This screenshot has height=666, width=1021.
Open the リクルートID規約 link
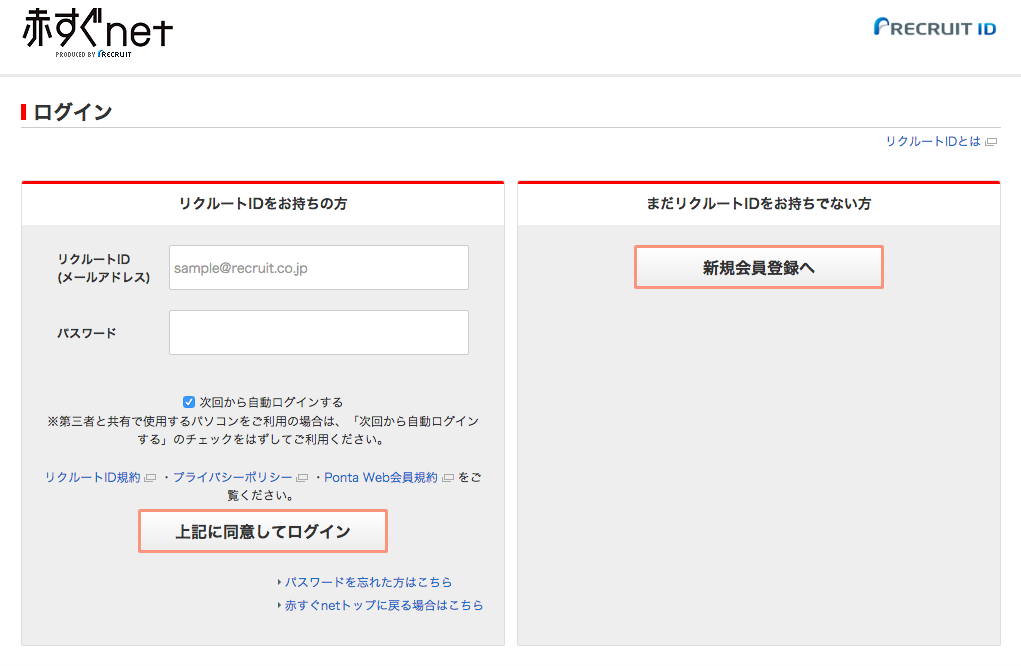pos(92,477)
